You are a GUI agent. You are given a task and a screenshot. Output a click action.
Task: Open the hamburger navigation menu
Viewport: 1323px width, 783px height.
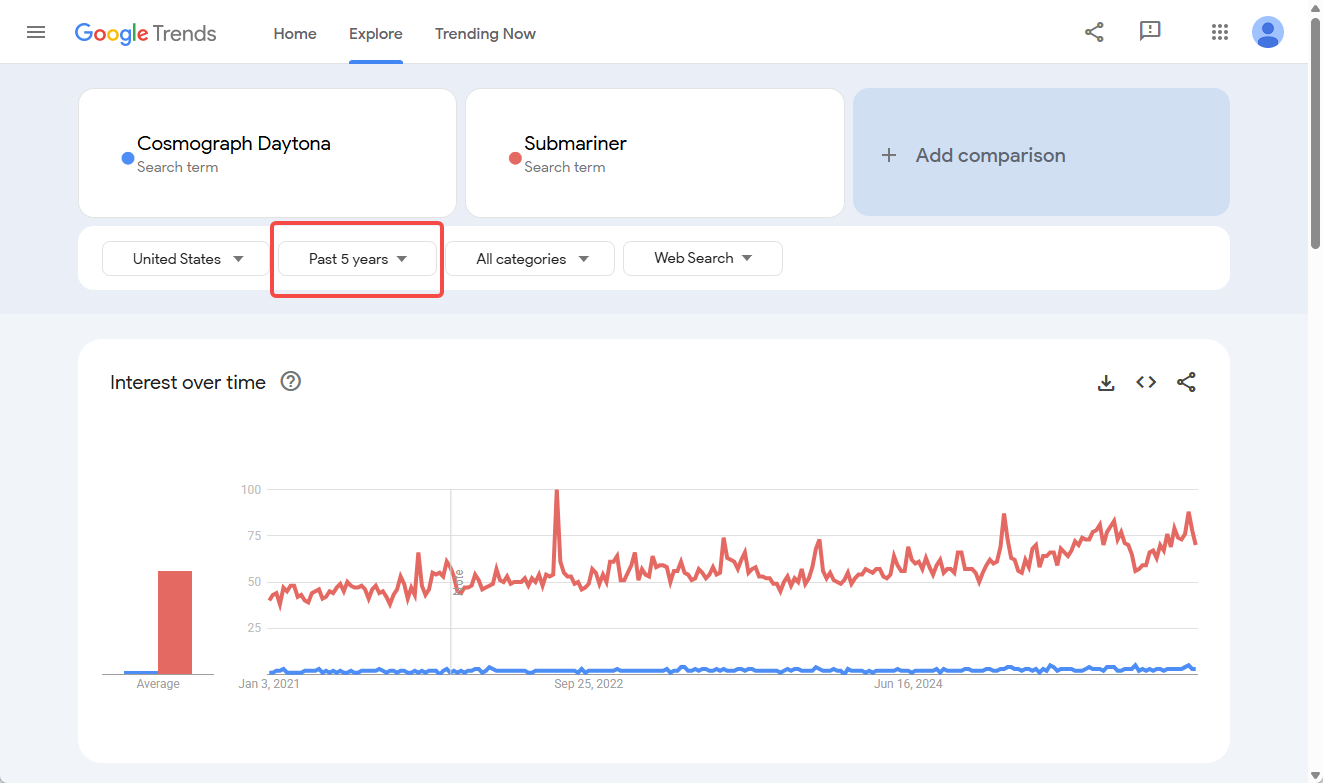pos(36,32)
